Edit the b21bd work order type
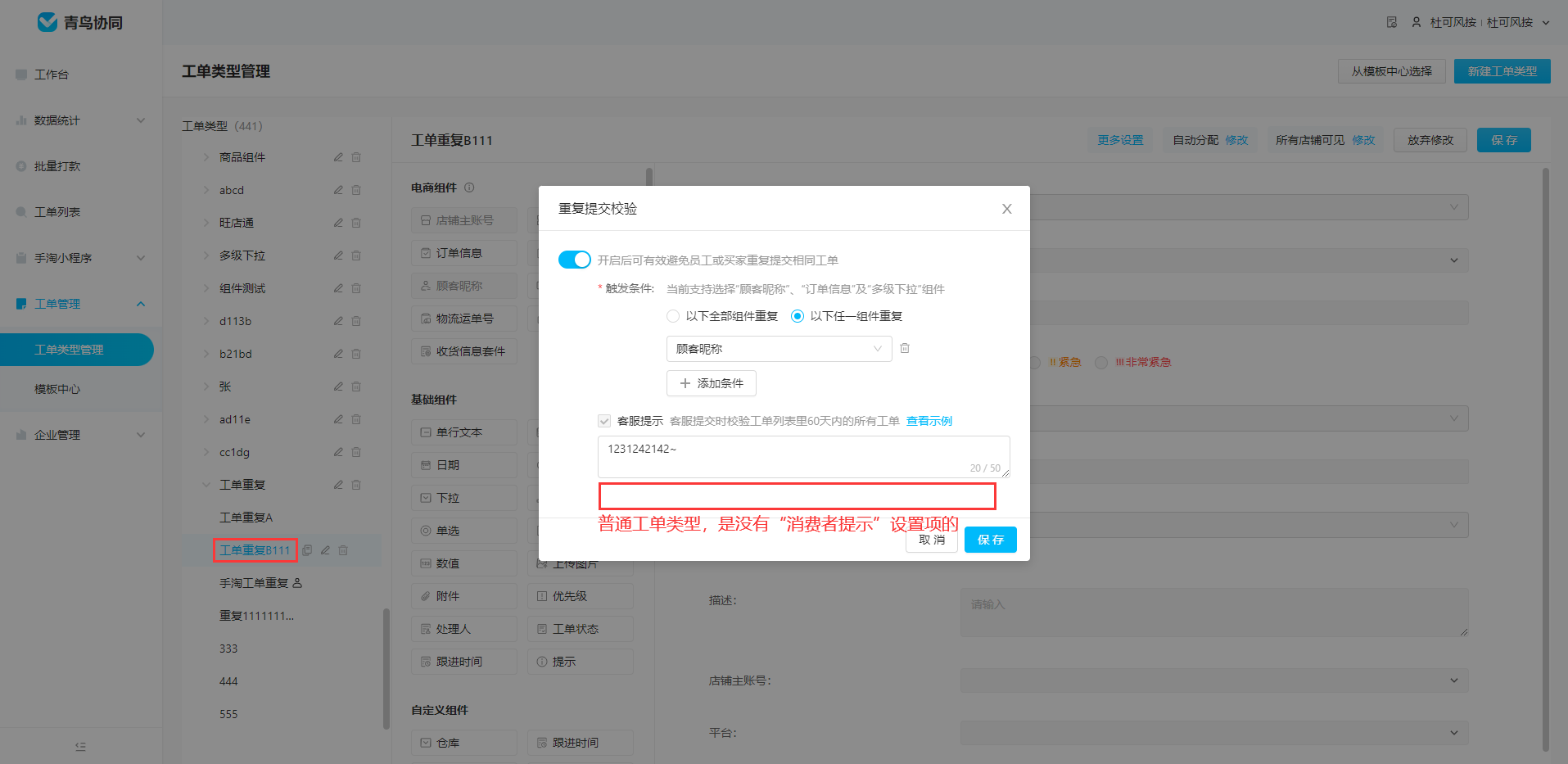The image size is (1568, 764). click(338, 354)
